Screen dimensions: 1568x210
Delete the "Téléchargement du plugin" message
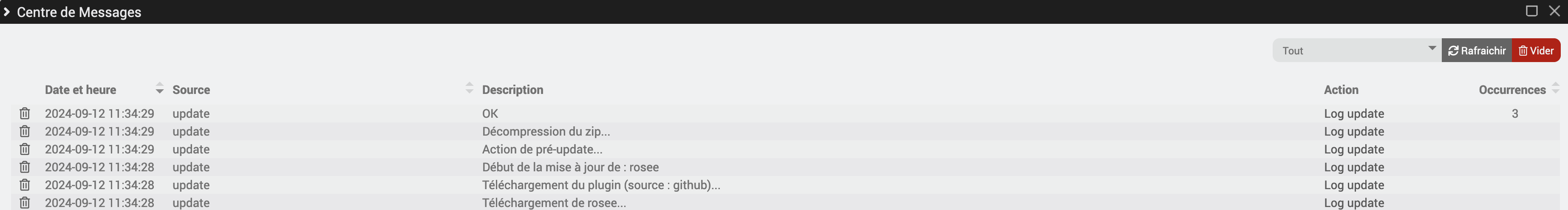[x=24, y=184]
